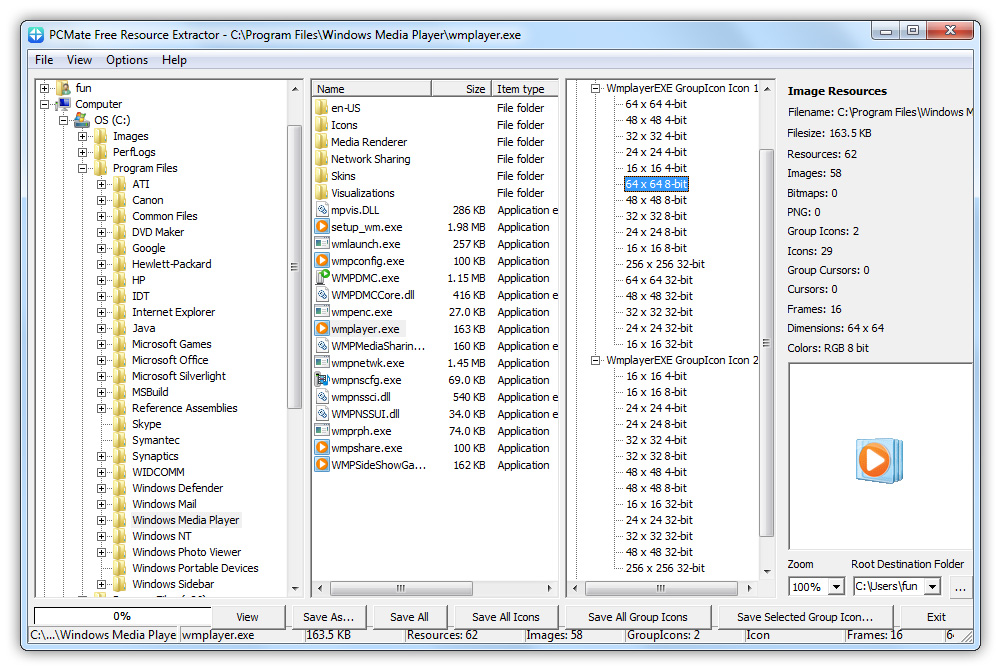
Task: Click the en-US folder icon
Action: click(x=321, y=107)
